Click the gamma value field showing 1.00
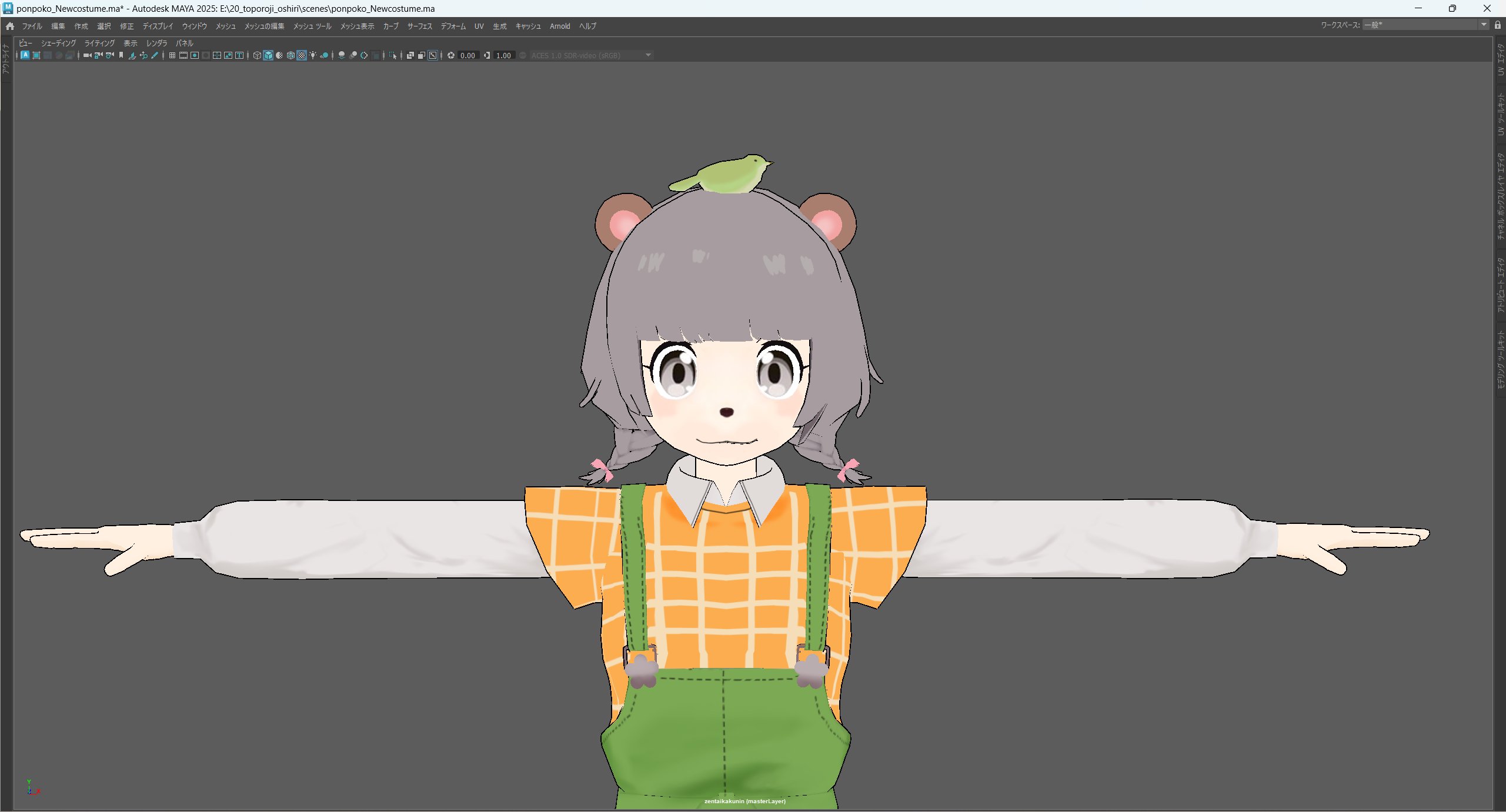Screen dimensions: 1506x812 [503, 56]
